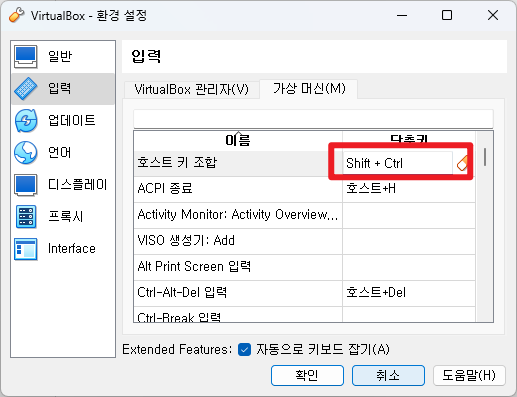The width and height of the screenshot is (517, 397).
Task: Select Activity Monitor: Activity Overview row
Action: [x=238, y=215]
